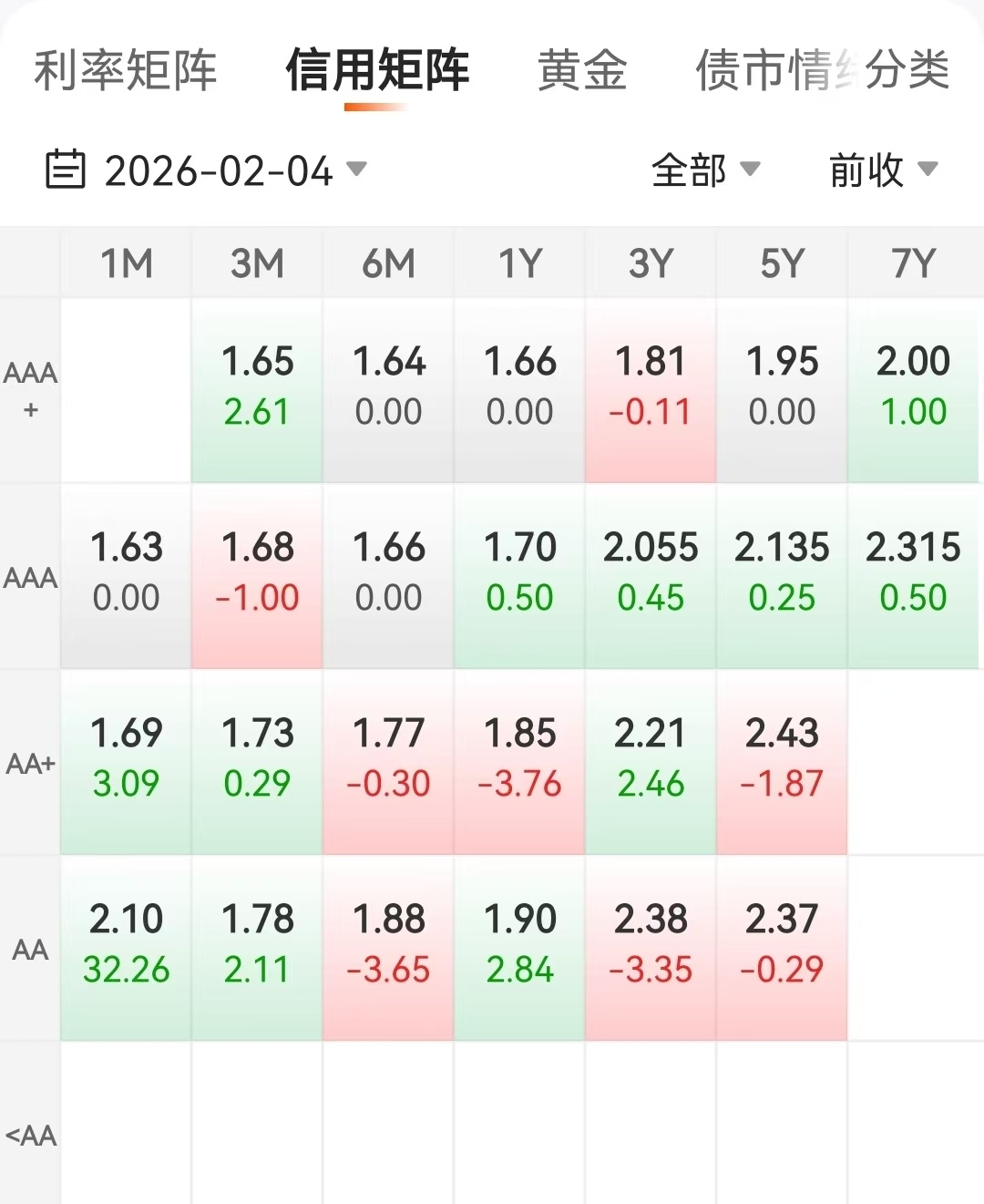Image resolution: width=984 pixels, height=1204 pixels.
Task: Click the 1M column header
Action: point(126,264)
